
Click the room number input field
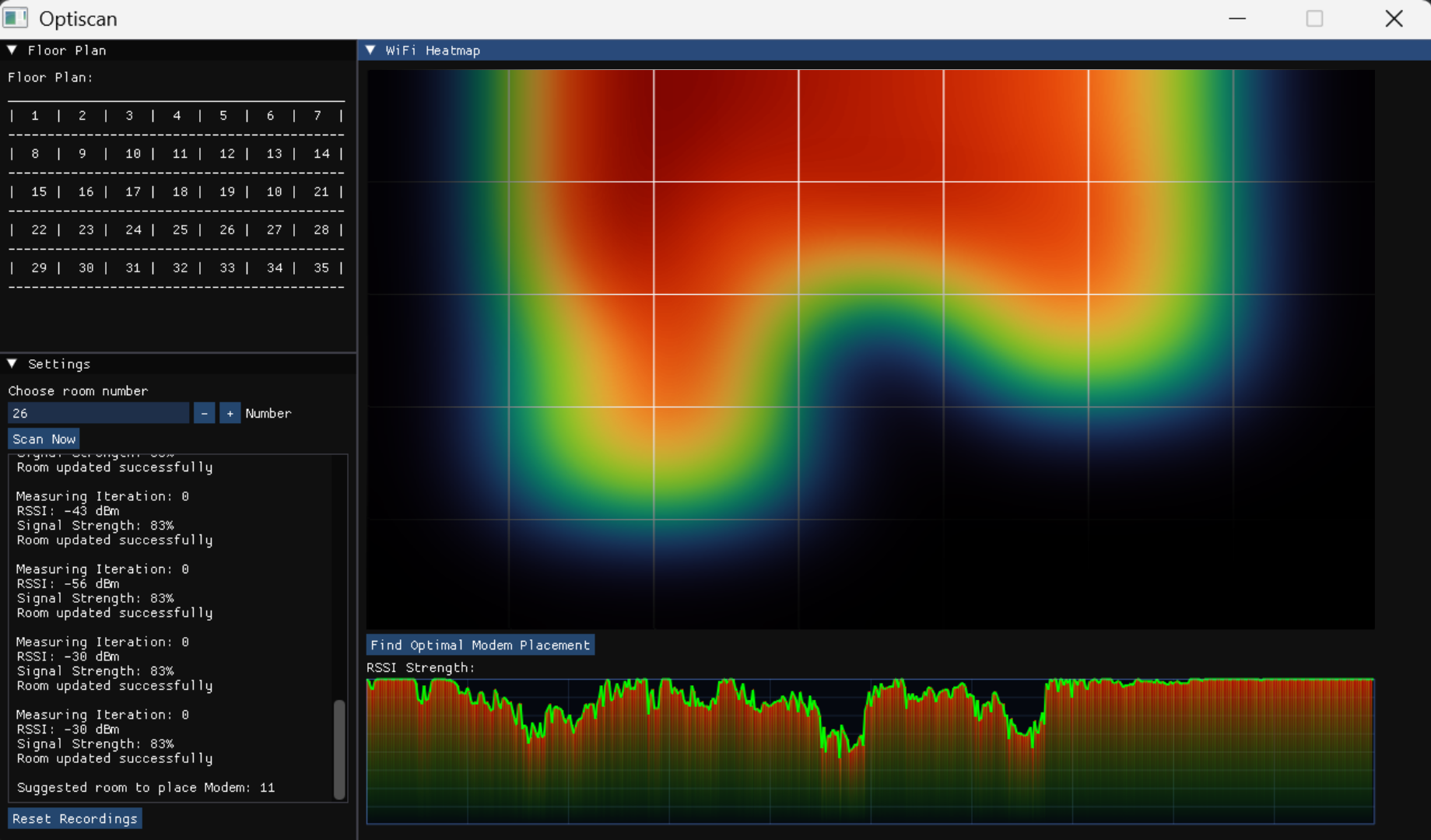98,413
